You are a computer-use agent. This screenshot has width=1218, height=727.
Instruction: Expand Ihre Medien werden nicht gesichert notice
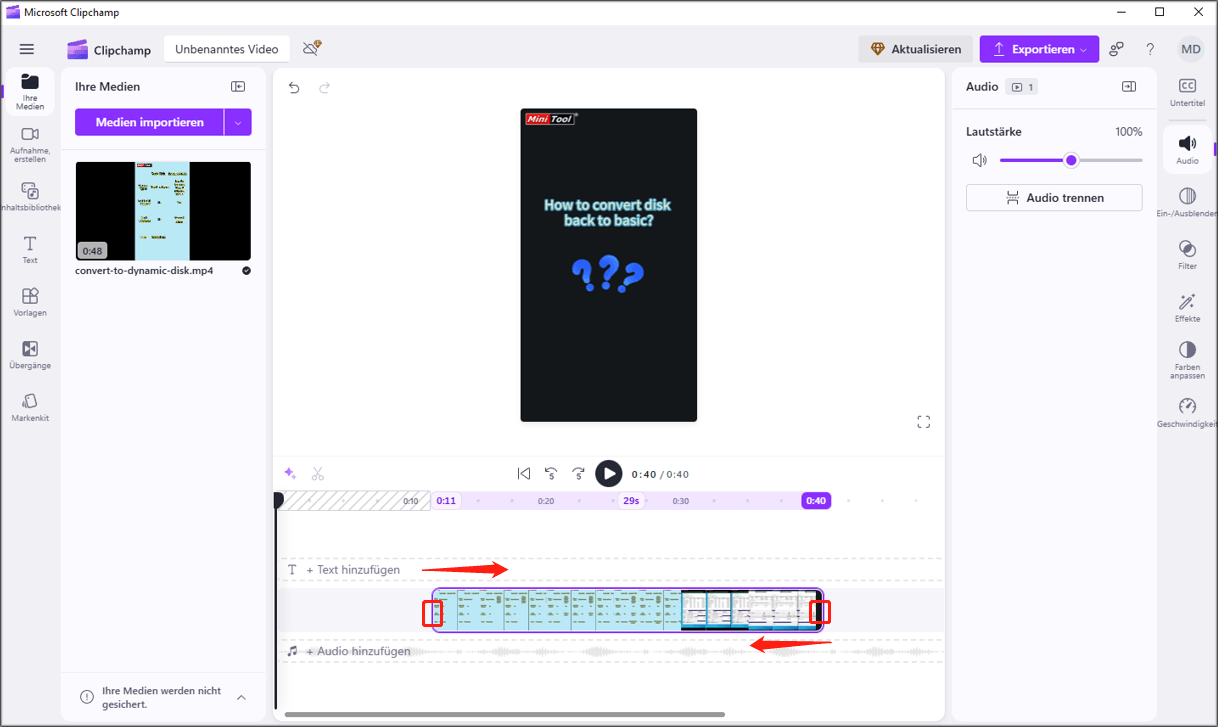tap(241, 697)
